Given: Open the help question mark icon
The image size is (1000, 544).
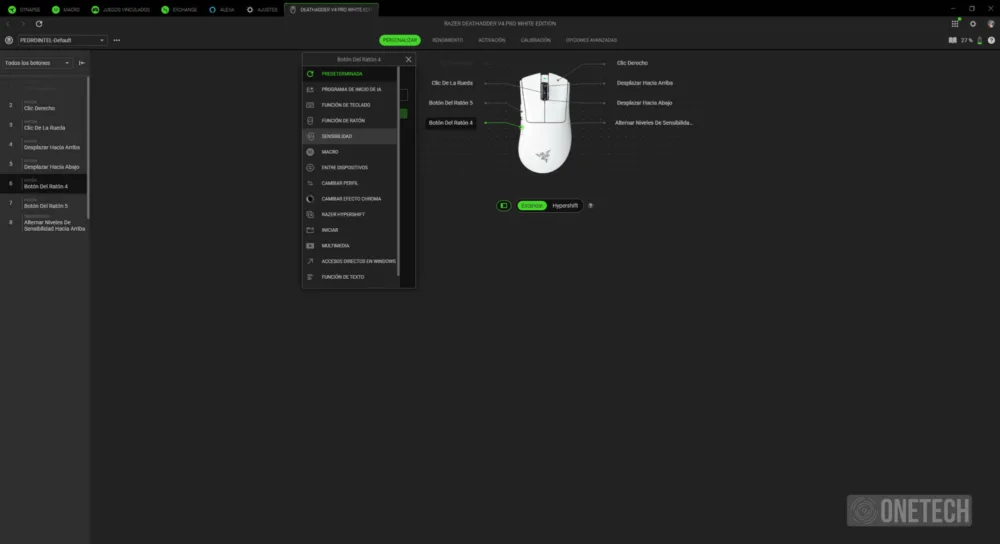Looking at the screenshot, I should 991,40.
